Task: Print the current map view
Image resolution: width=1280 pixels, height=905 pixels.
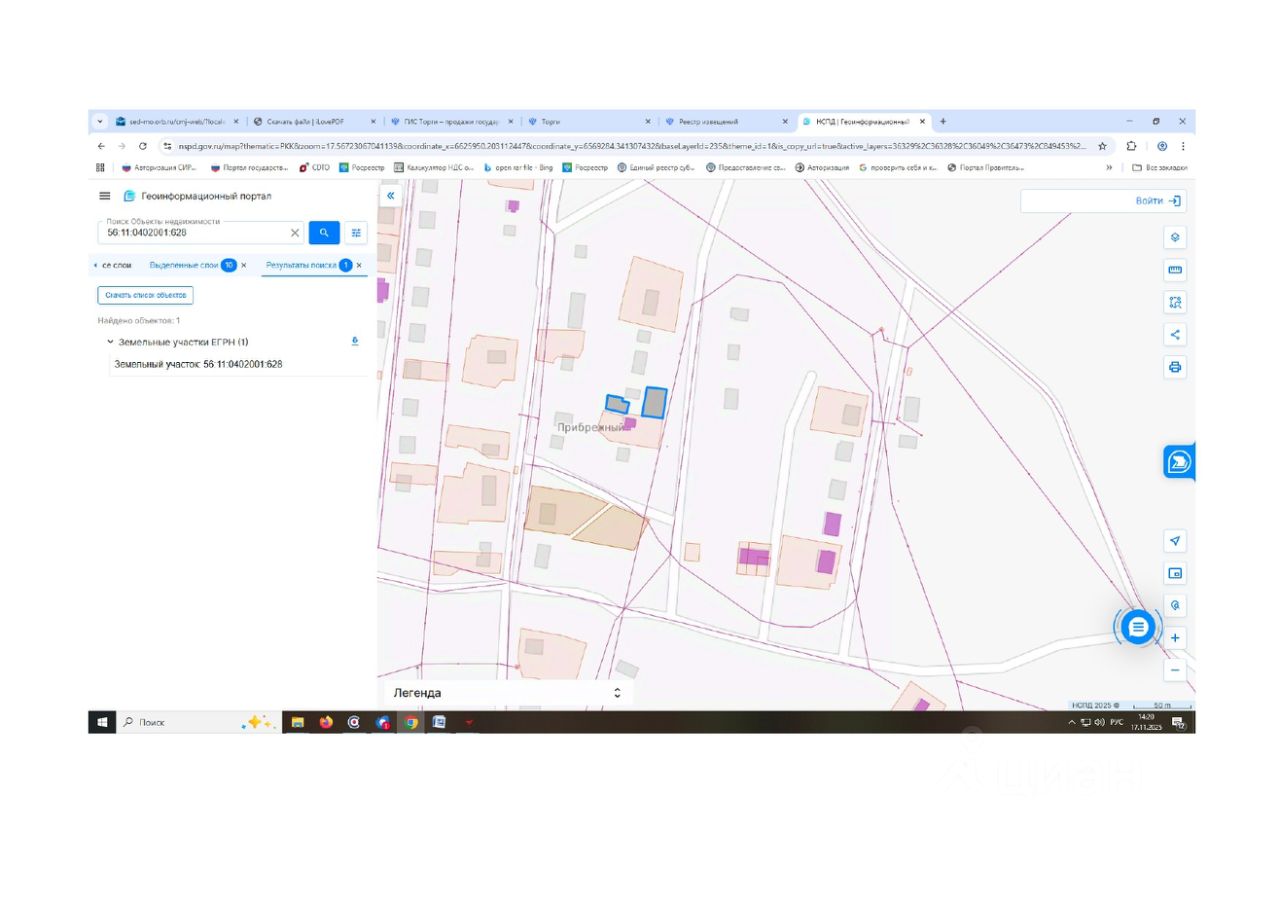Action: (1175, 367)
